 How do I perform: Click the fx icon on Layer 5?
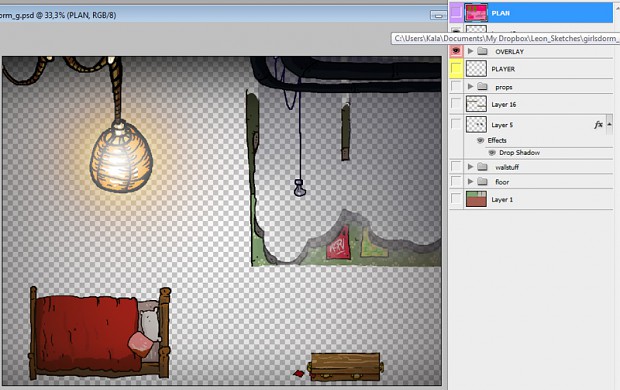598,125
